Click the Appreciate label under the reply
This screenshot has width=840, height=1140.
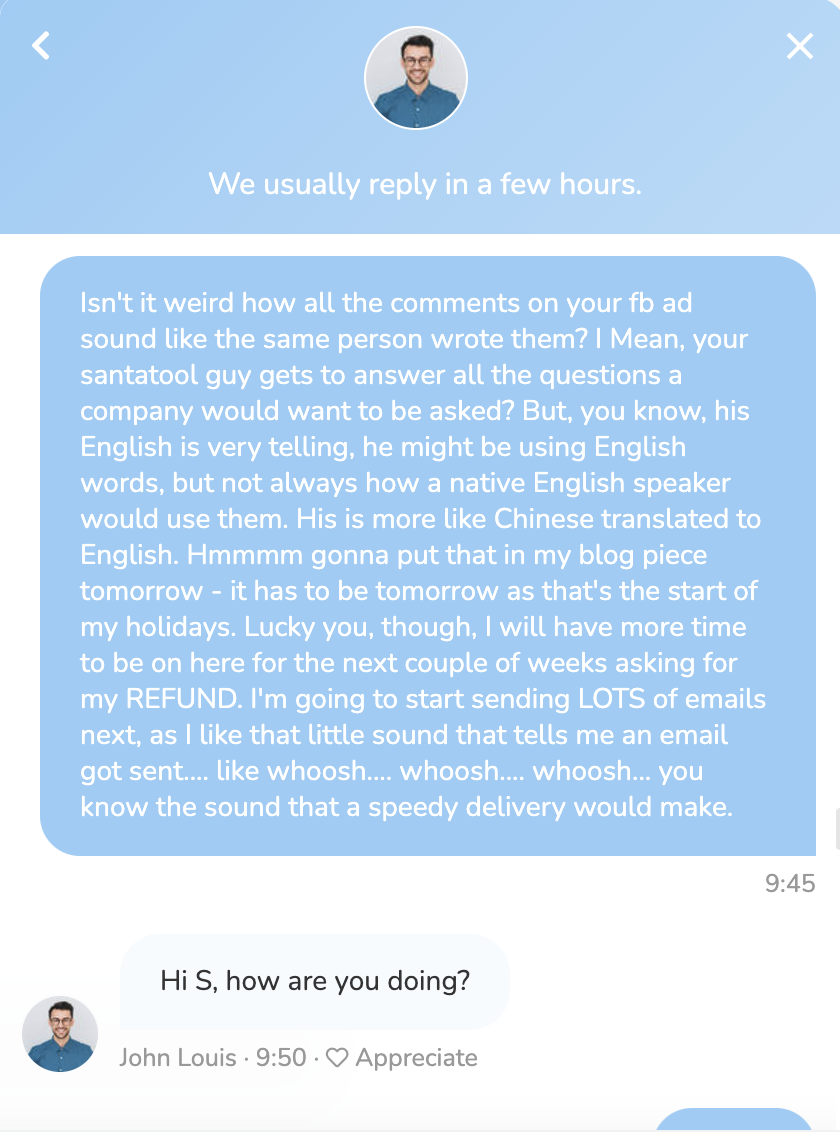point(416,1057)
